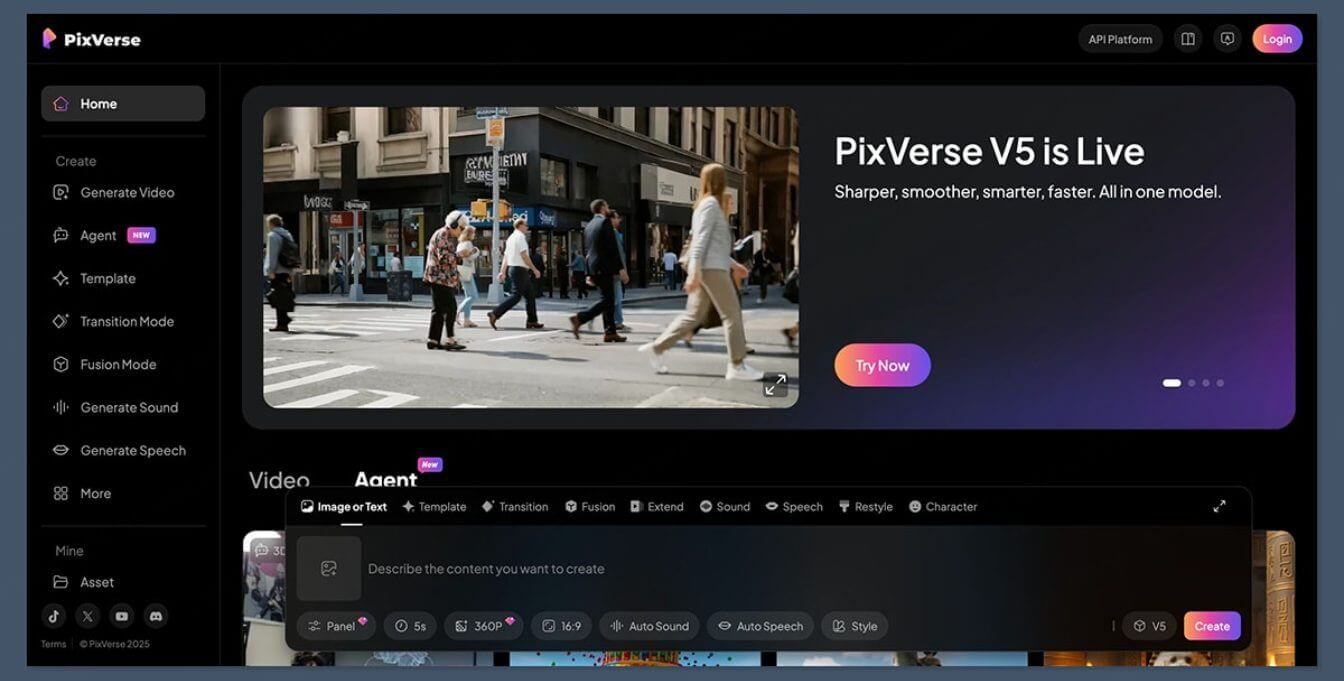Open the V5 model selector
The image size is (1344, 681).
coord(1149,626)
